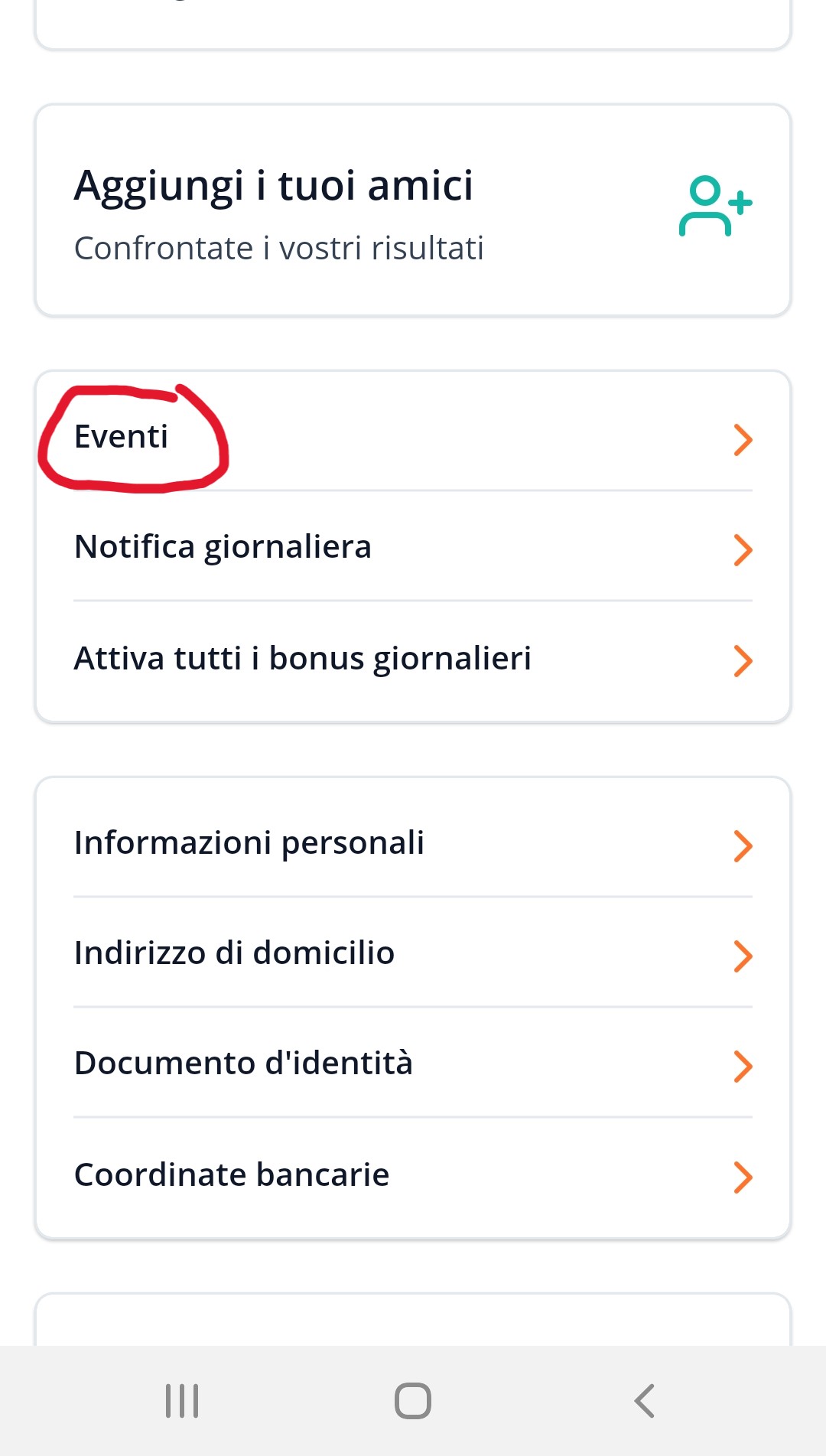
Task: Tap Aggiungi i tuoi amici heading
Action: coord(274,187)
